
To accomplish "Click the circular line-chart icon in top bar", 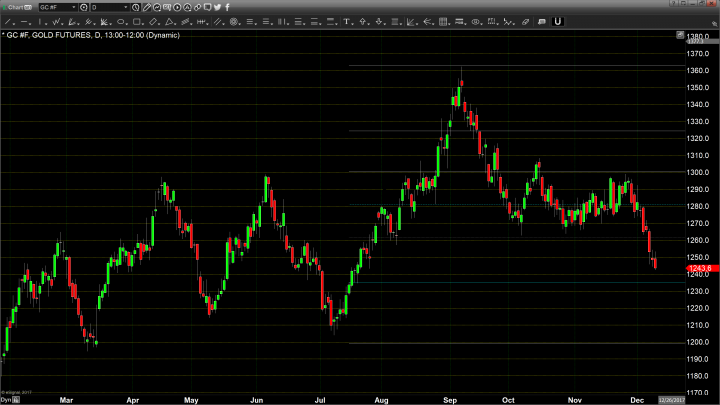I will click(x=157, y=7).
